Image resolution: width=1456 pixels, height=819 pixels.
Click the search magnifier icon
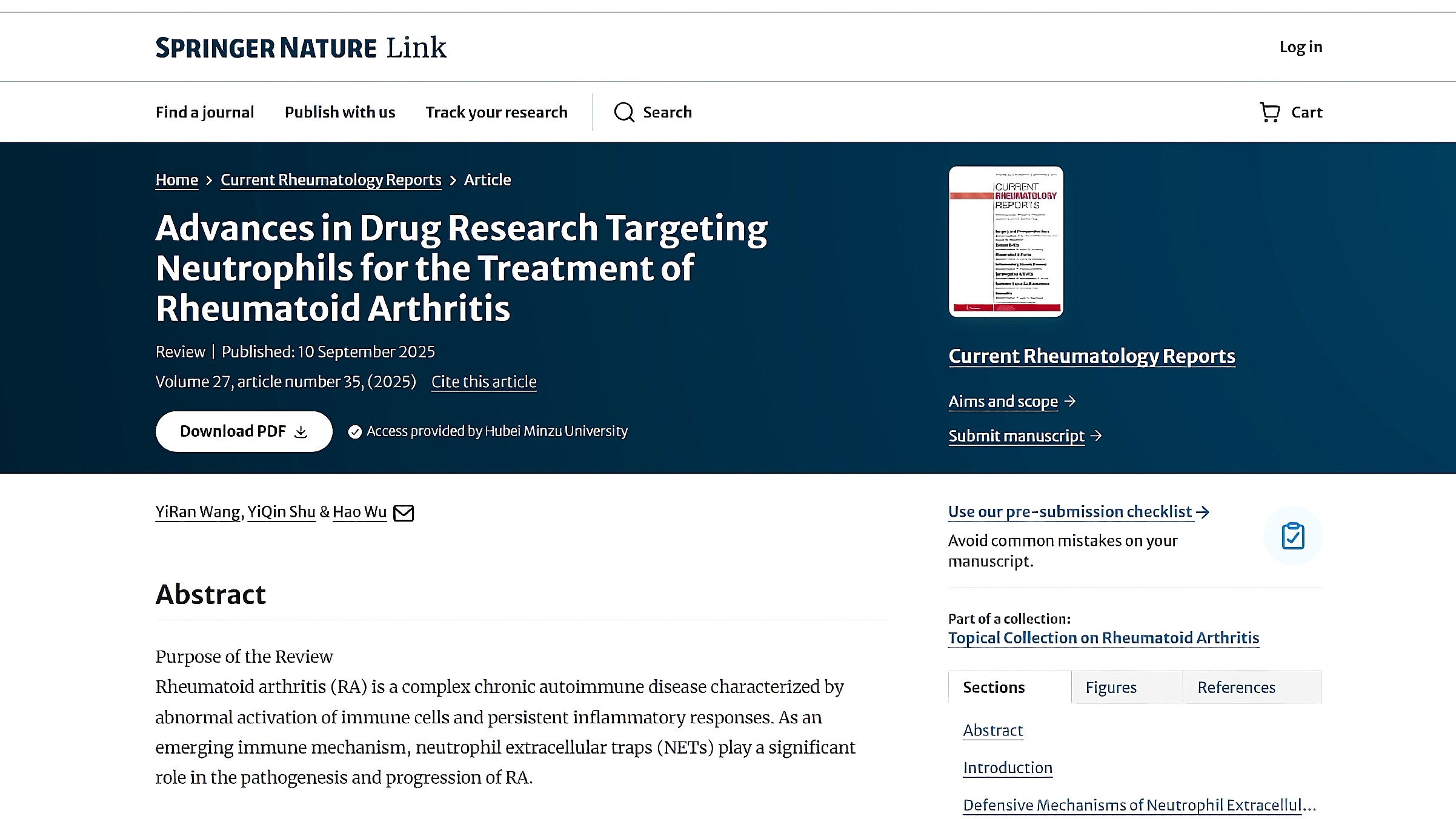click(624, 112)
